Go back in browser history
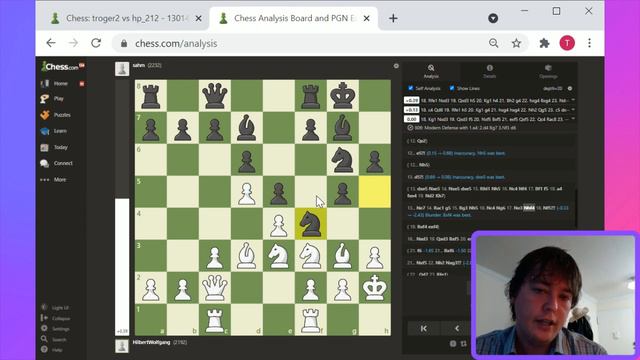This screenshot has height=360, width=640. (x=51, y=43)
